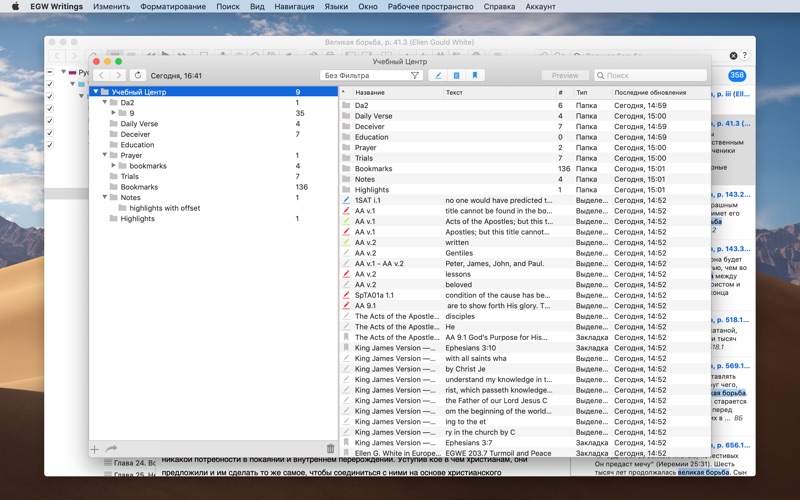Click the magnifier icon in the Поиск field
The image size is (800, 500).
(x=601, y=76)
